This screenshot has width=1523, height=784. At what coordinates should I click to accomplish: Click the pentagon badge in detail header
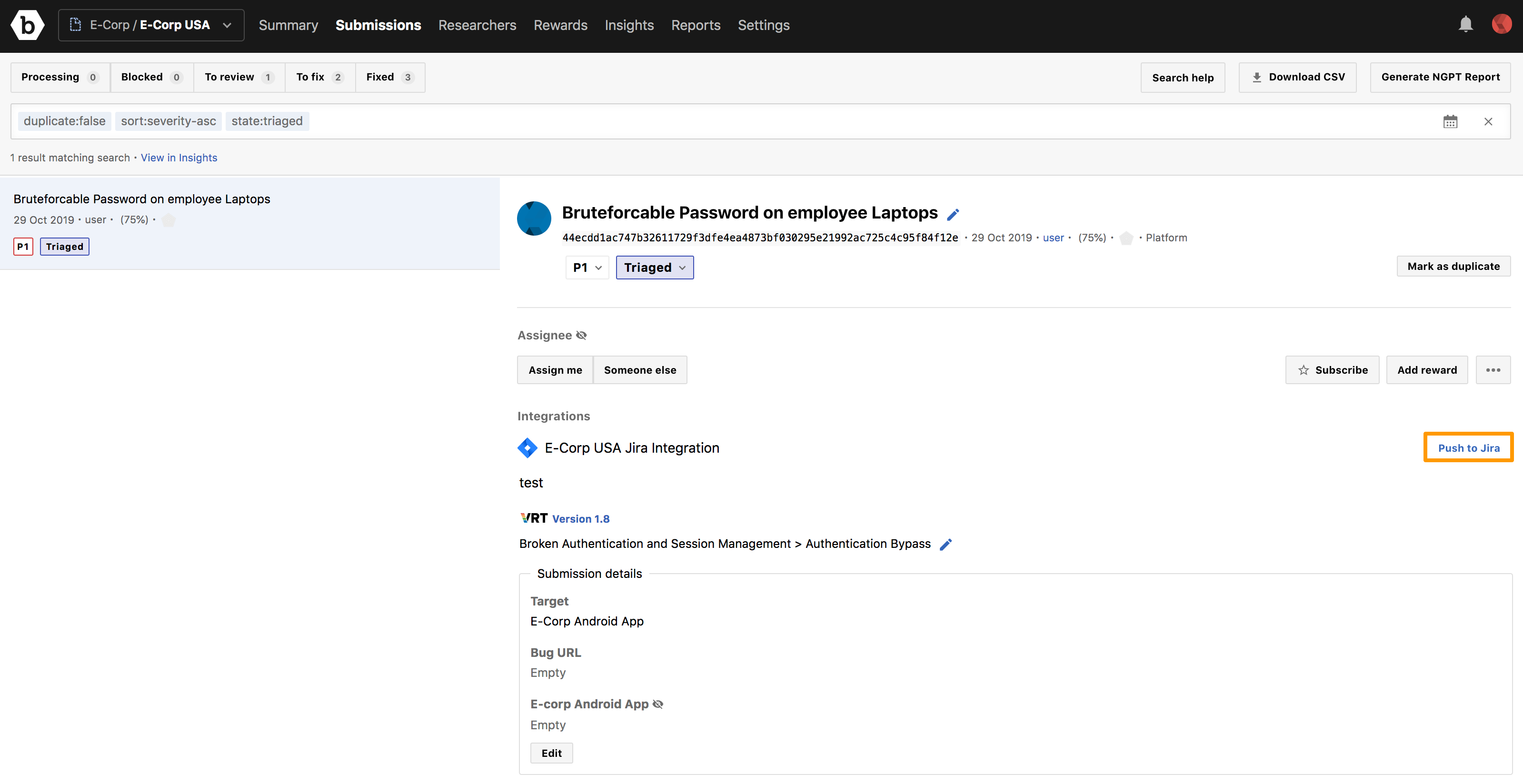[x=1126, y=238]
